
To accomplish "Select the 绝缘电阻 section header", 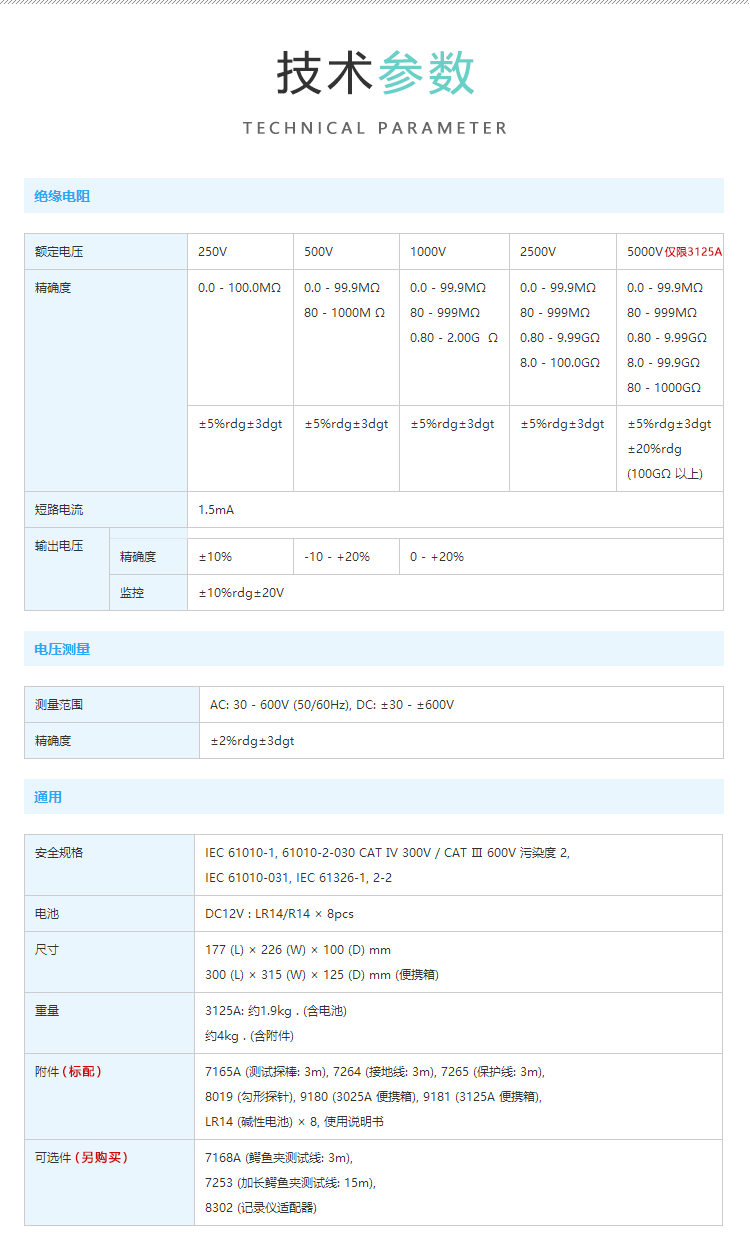I will click(62, 196).
